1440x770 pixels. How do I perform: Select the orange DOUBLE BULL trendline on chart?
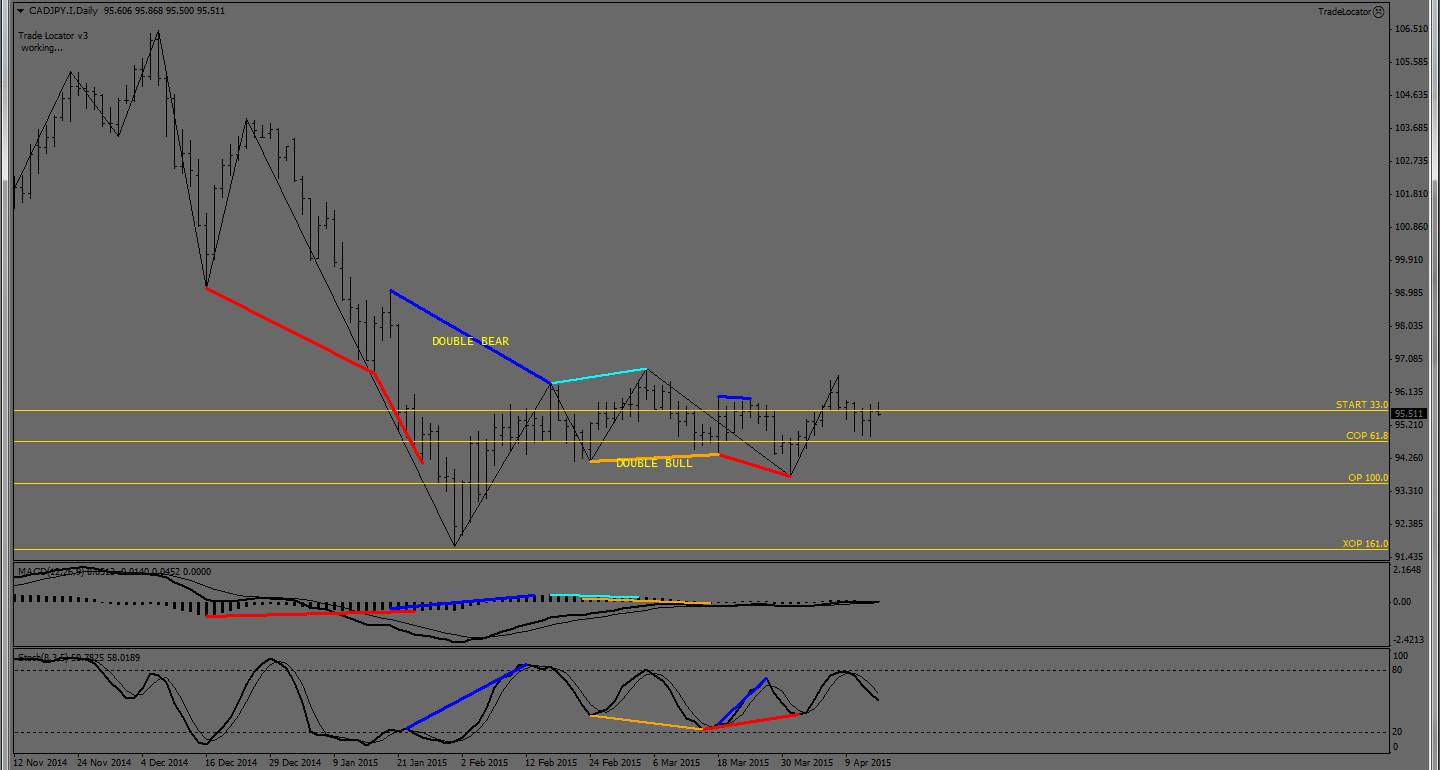tap(655, 458)
